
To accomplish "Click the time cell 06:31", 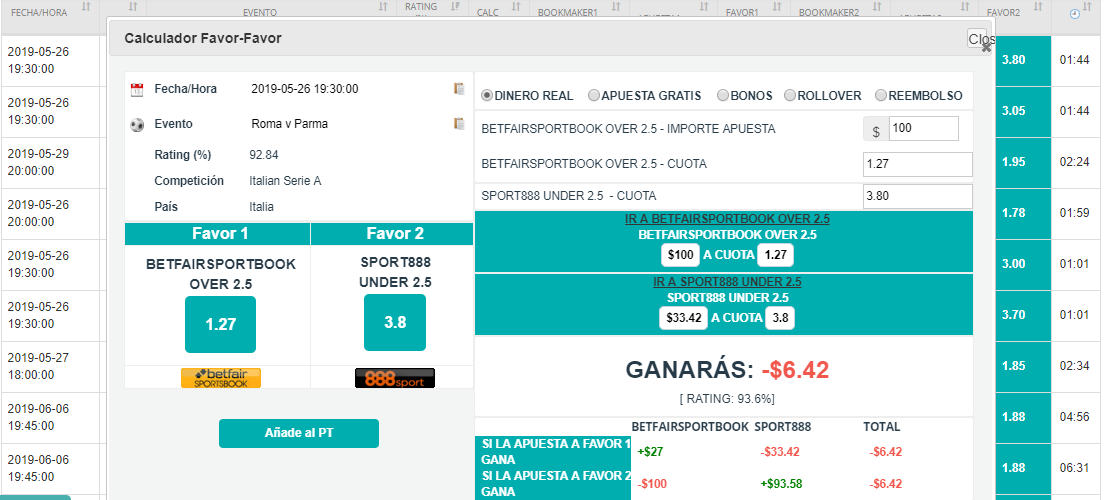I will point(1074,468).
